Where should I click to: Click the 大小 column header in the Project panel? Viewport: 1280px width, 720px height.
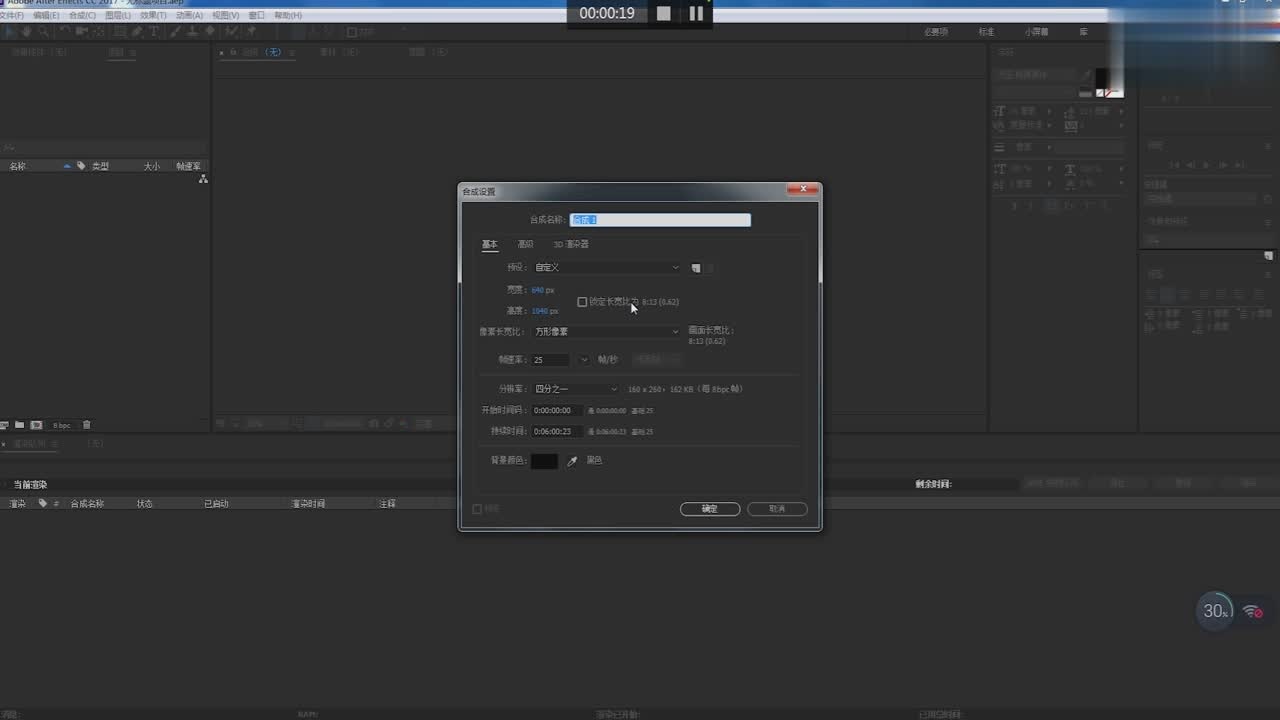tap(151, 166)
